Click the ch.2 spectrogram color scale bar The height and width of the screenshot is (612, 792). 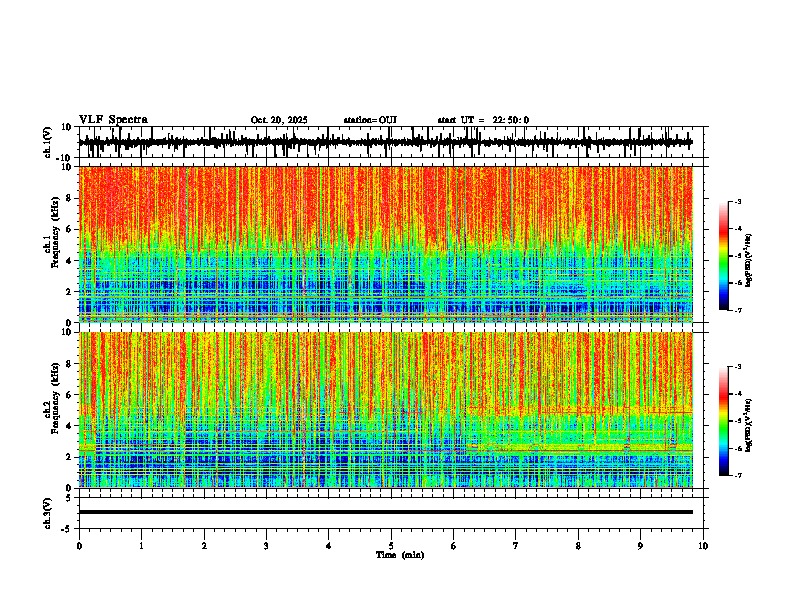[724, 421]
